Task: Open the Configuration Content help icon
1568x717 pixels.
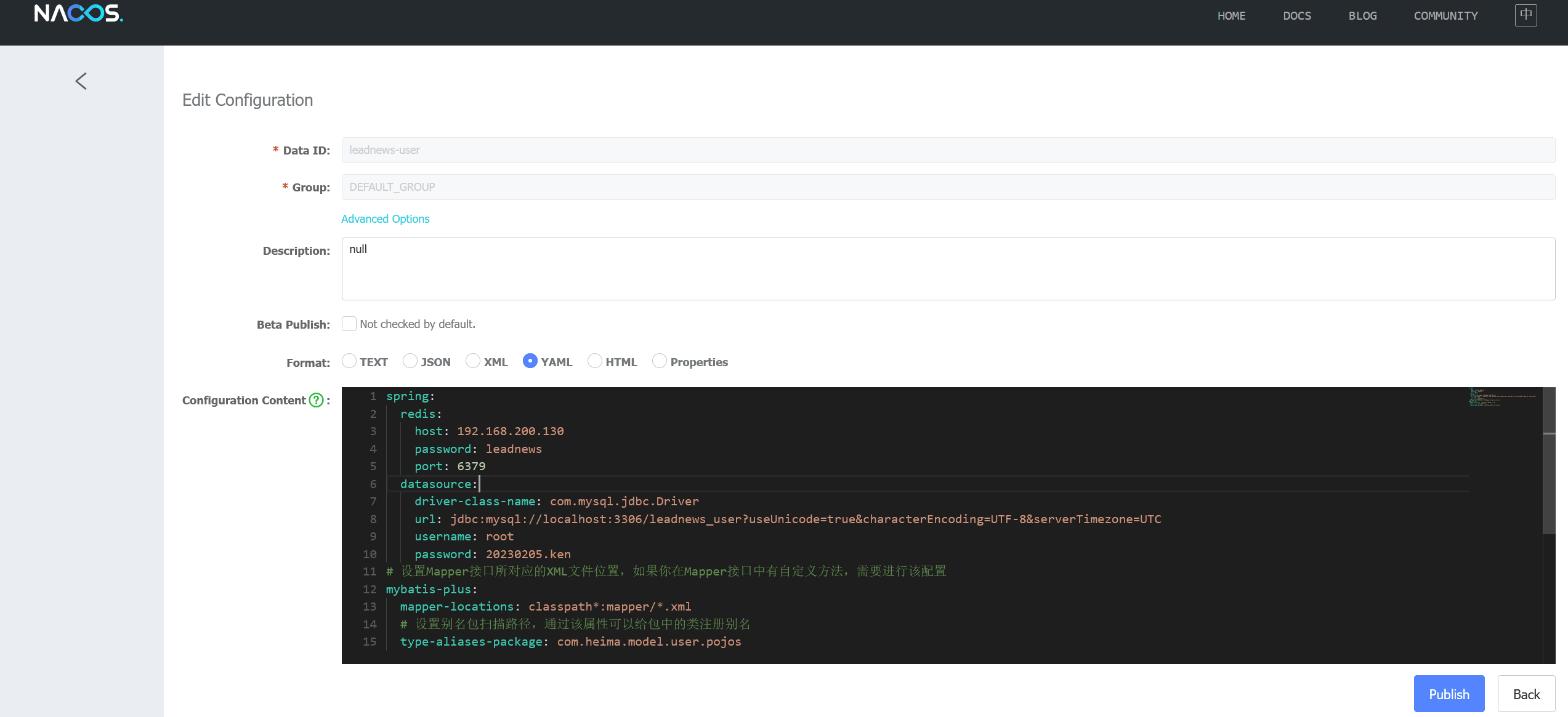Action: coord(316,400)
